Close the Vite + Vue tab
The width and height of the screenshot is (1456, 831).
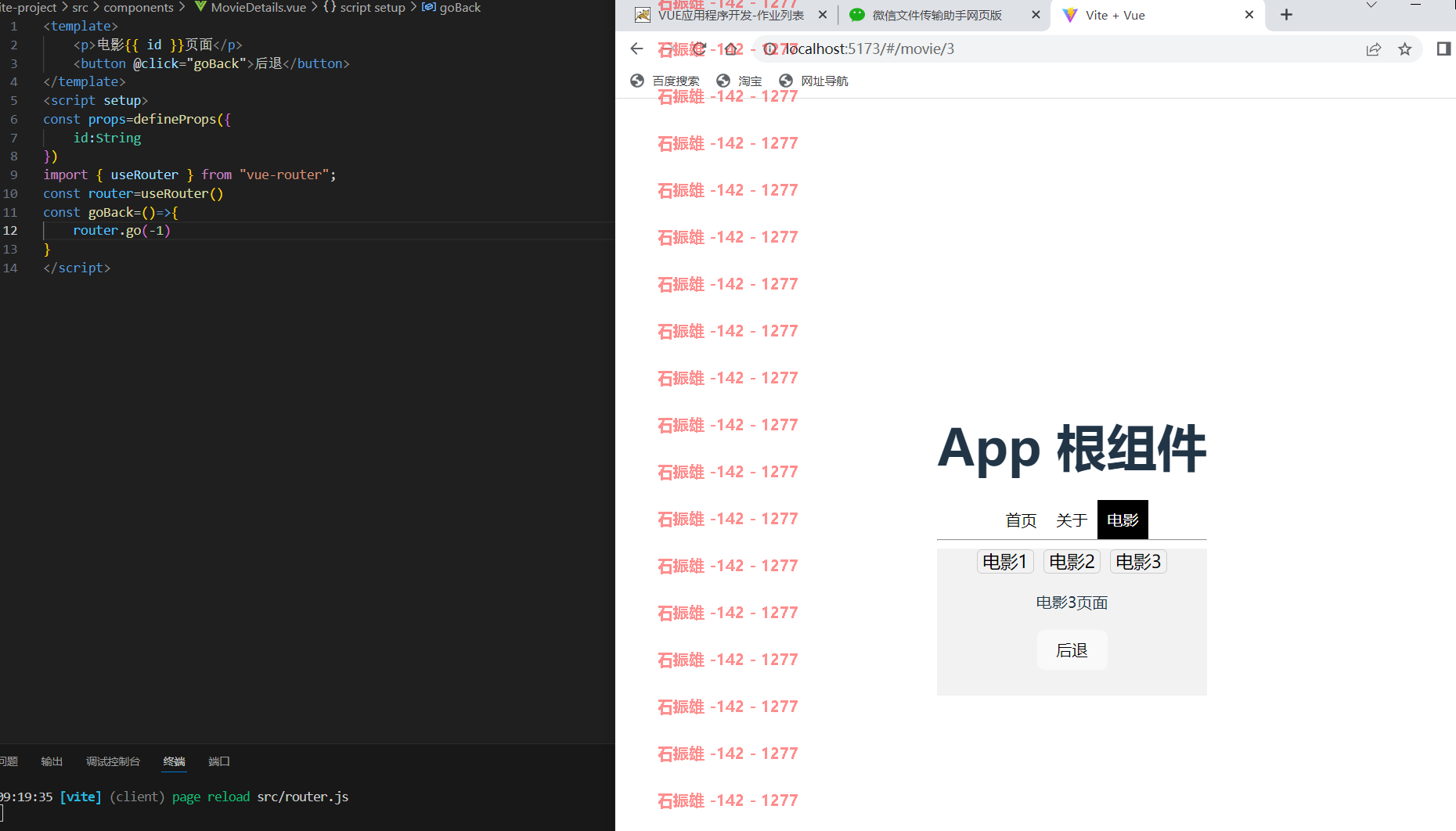tap(1249, 15)
